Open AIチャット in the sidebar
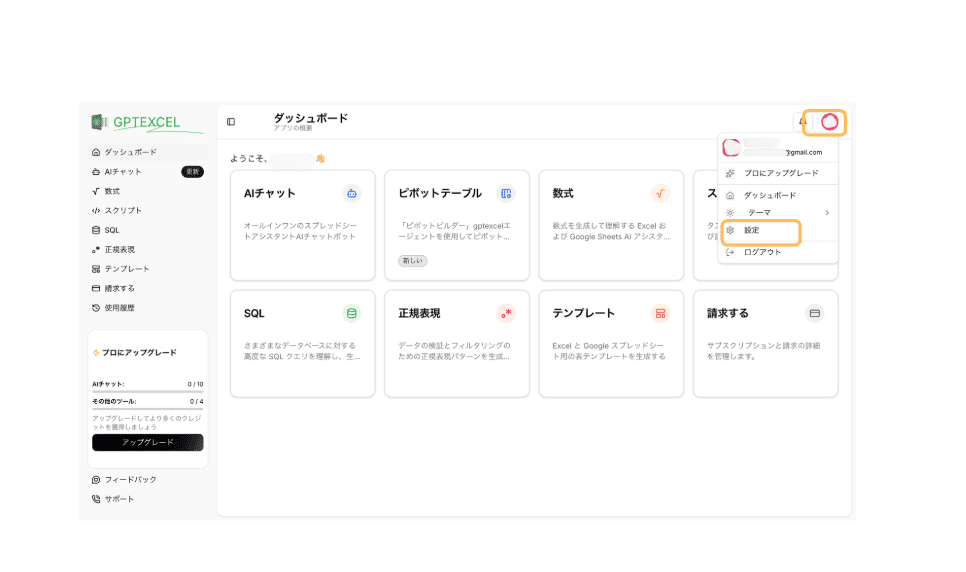The height and width of the screenshot is (572, 966). coord(123,172)
